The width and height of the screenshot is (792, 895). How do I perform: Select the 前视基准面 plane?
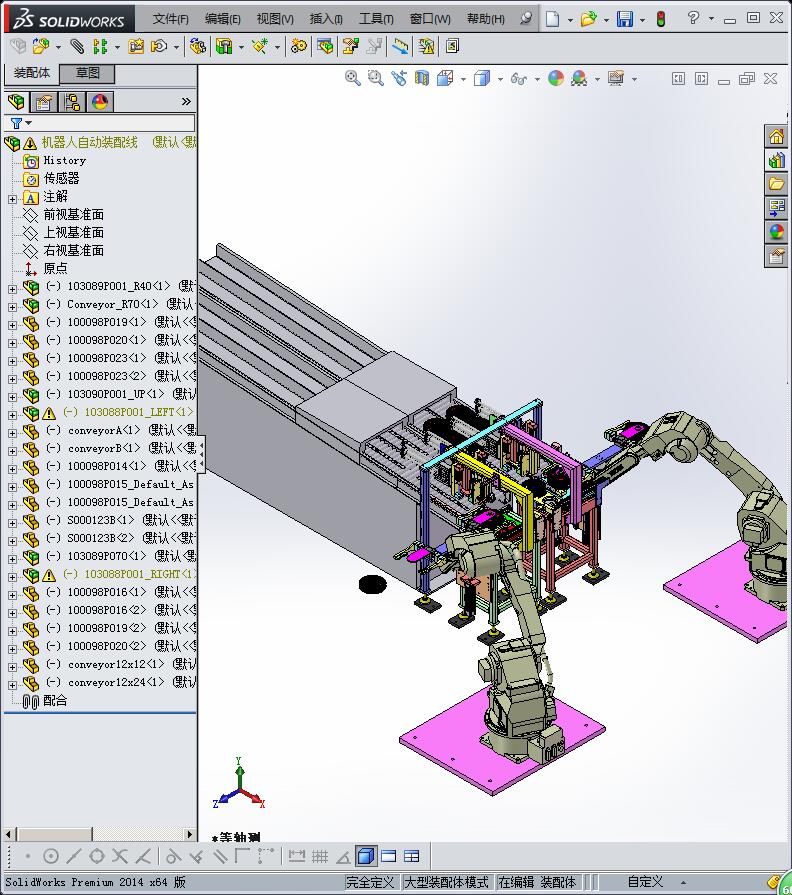point(74,215)
